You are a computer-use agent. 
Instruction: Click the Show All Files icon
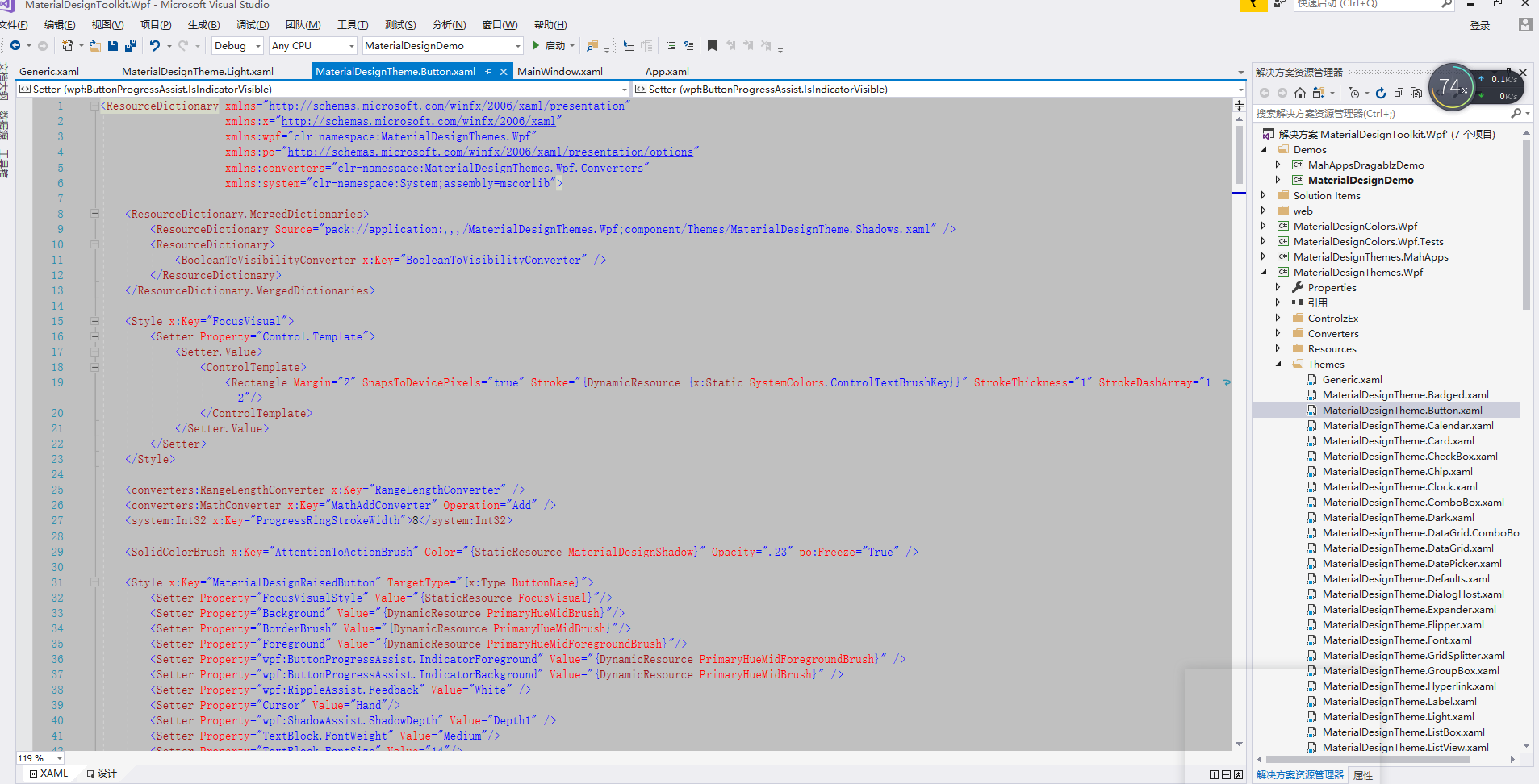click(x=1416, y=93)
